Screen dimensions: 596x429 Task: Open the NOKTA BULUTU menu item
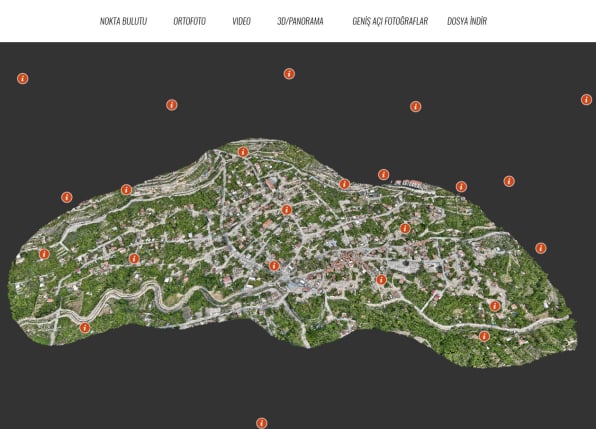coord(123,21)
